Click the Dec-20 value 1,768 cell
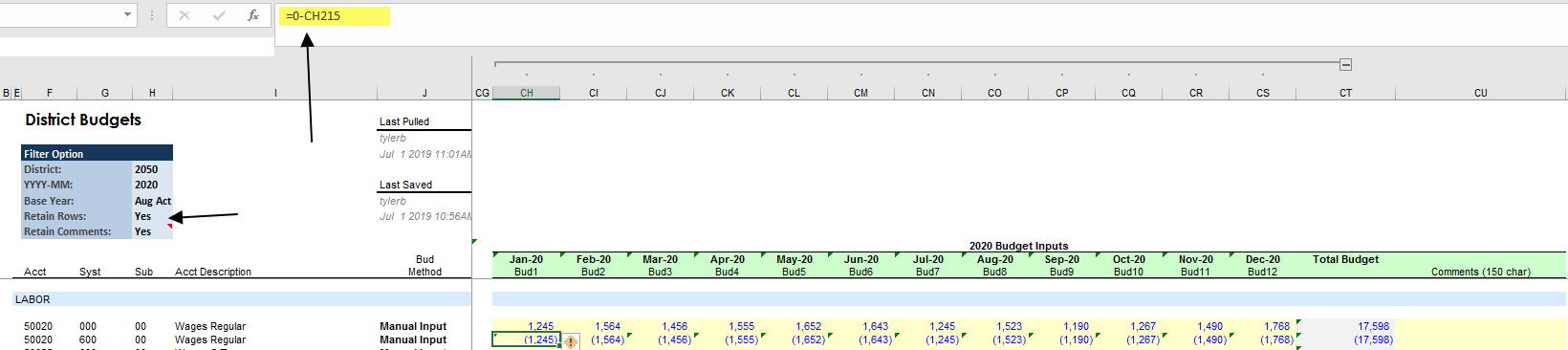1568x350 pixels. click(1263, 326)
